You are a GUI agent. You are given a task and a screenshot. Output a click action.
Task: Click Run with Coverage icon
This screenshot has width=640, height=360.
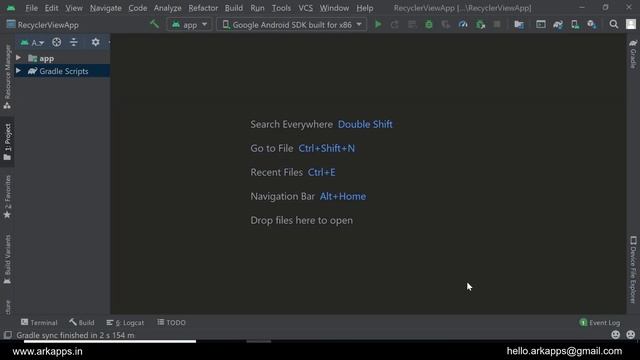click(x=446, y=24)
